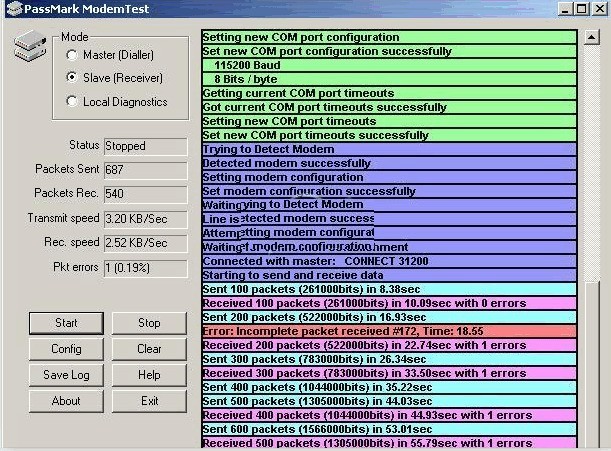Click the Packets Sent field showing 687
This screenshot has height=451, width=611.
[146, 170]
